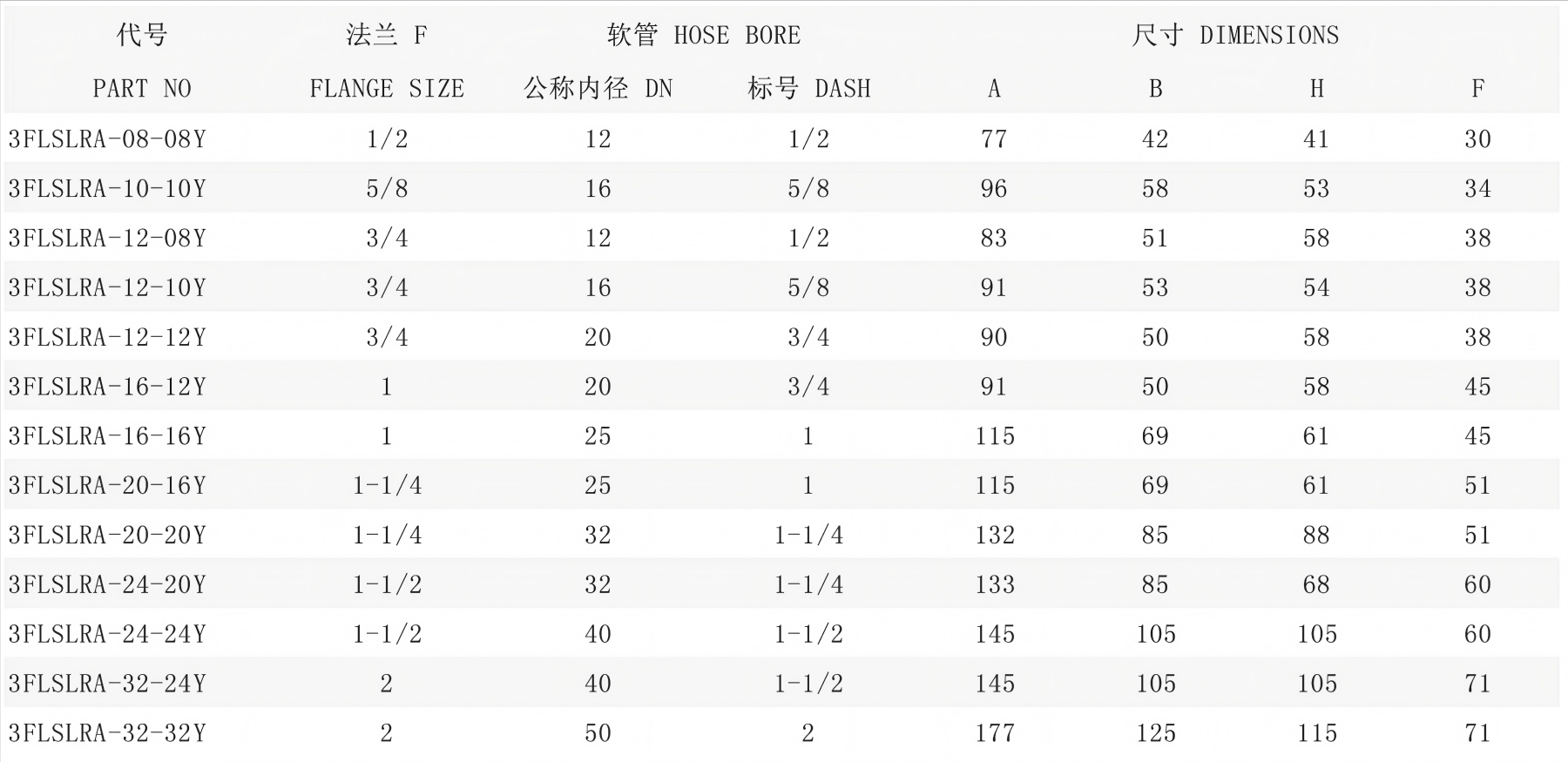
Task: Select the 3FLSLRA-10-10Y part cell
Action: pyautogui.click(x=107, y=189)
